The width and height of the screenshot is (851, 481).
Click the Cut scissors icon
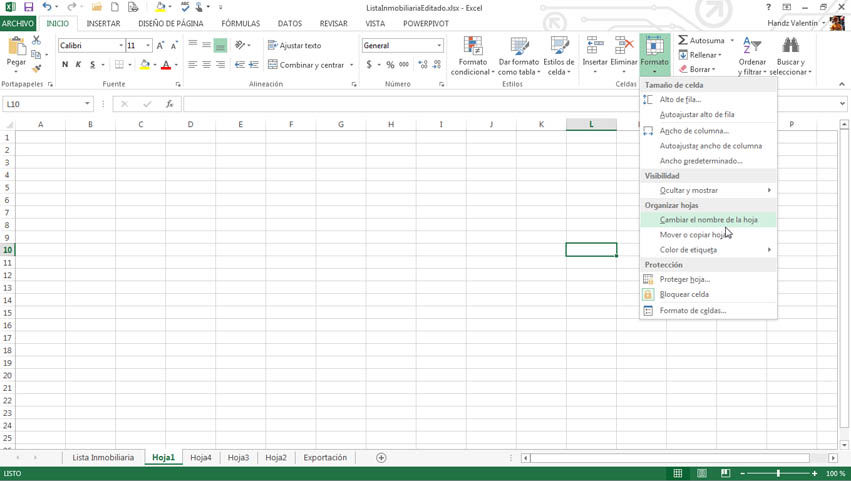37,41
